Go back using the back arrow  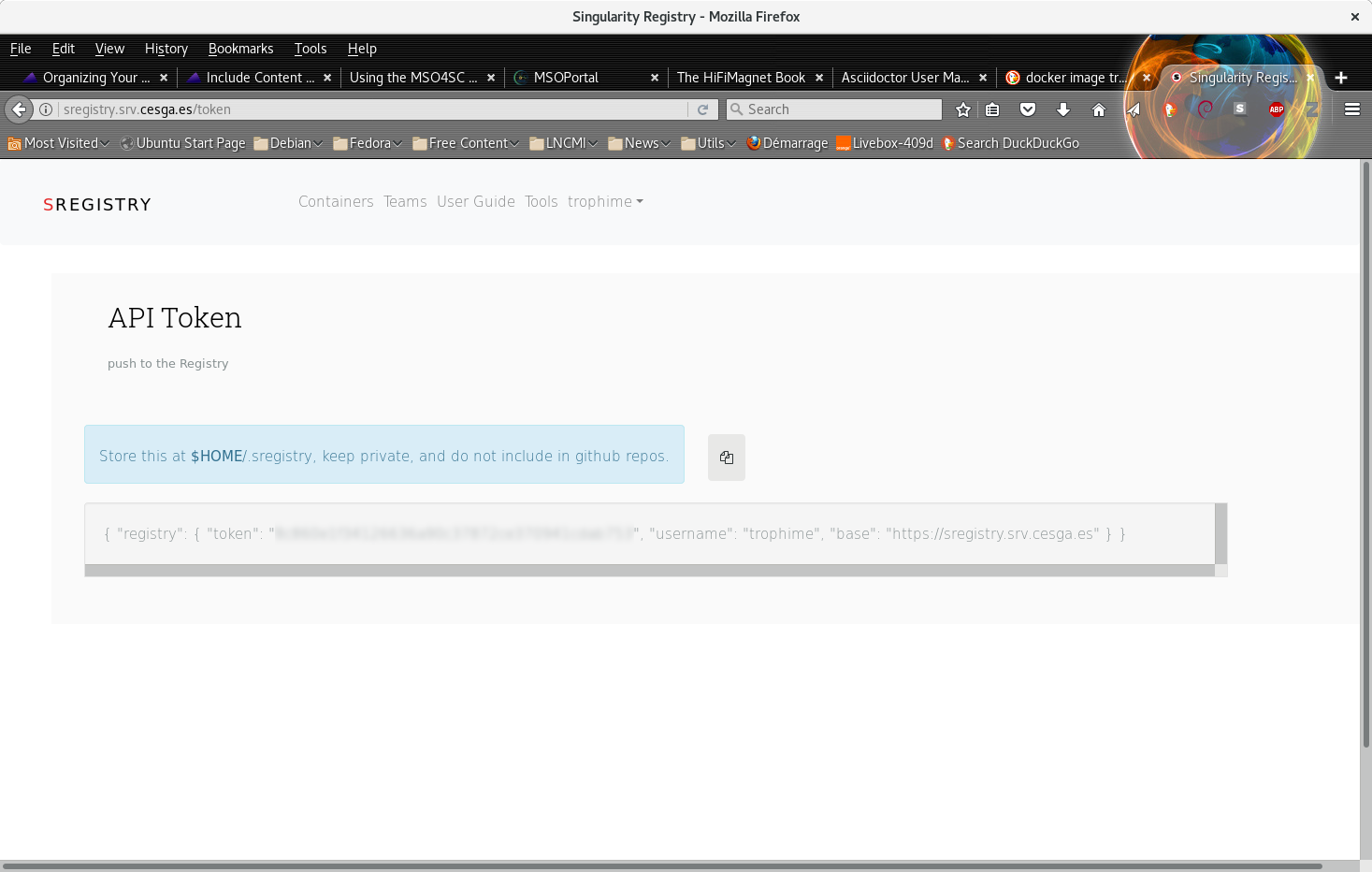(x=19, y=109)
